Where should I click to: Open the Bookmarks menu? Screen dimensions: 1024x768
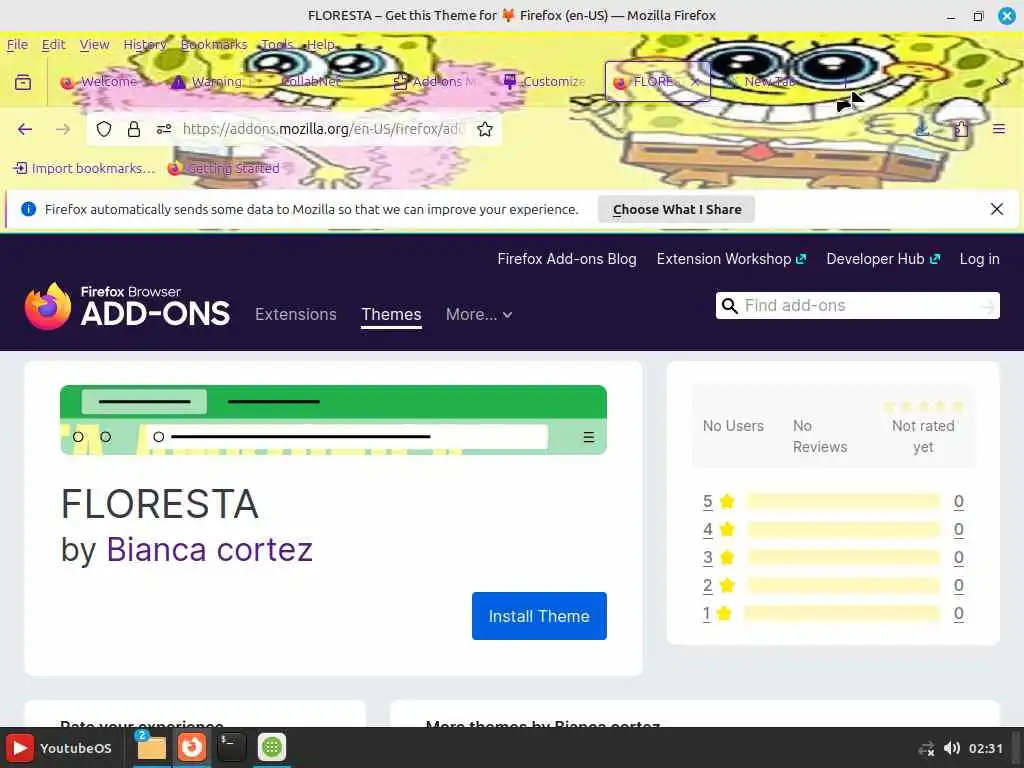[x=214, y=44]
